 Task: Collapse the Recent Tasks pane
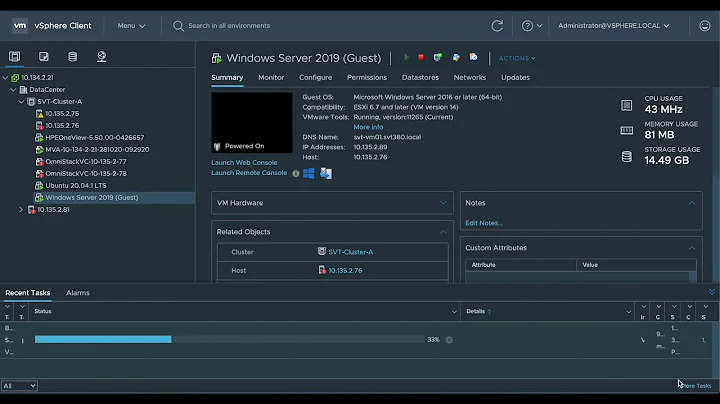(712, 292)
